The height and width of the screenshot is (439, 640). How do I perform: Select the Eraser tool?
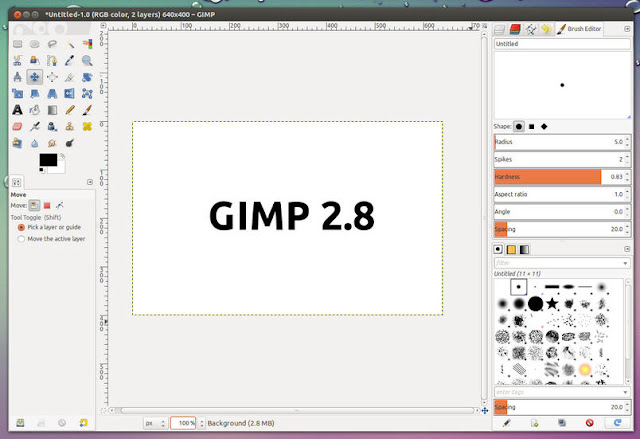[18, 126]
